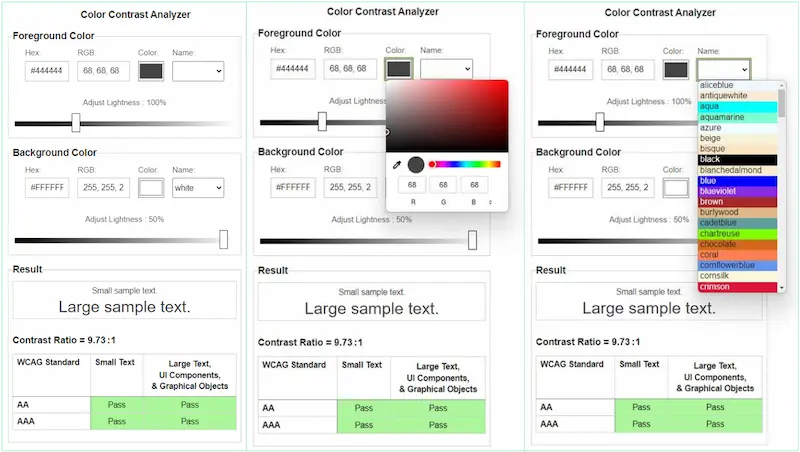Choose chocolate from the color list

tap(738, 244)
